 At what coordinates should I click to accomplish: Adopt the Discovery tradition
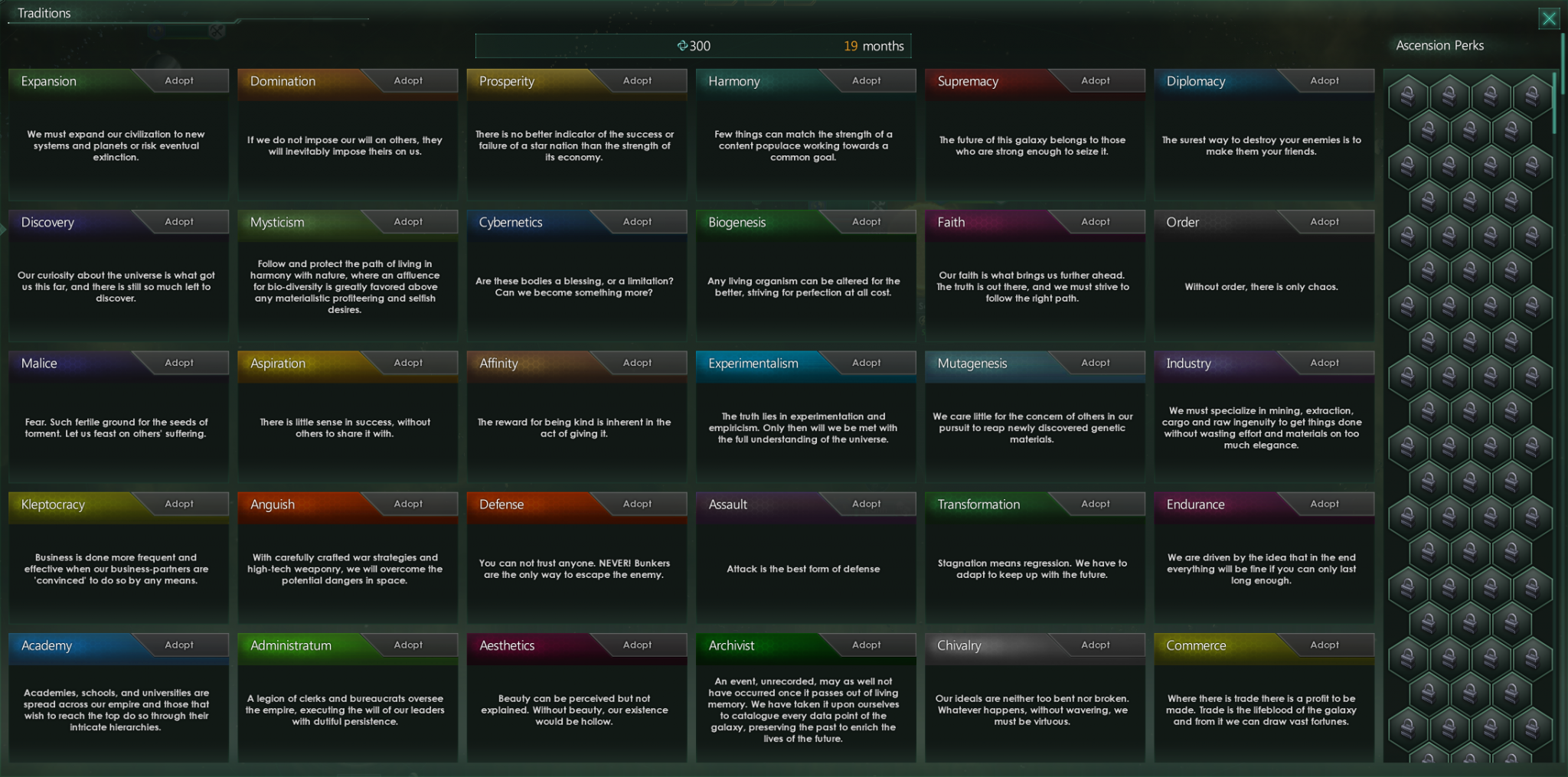(x=181, y=221)
